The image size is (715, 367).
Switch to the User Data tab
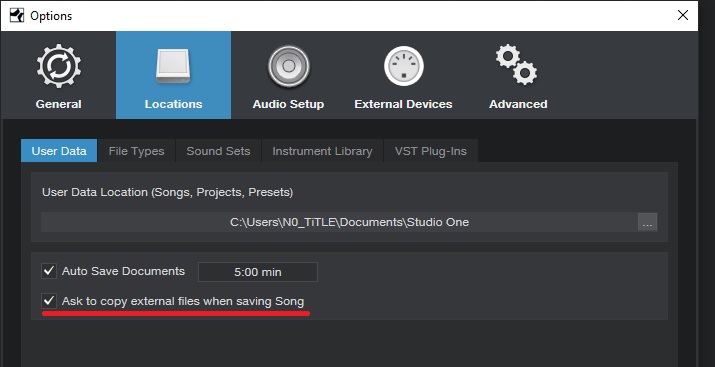click(x=59, y=151)
